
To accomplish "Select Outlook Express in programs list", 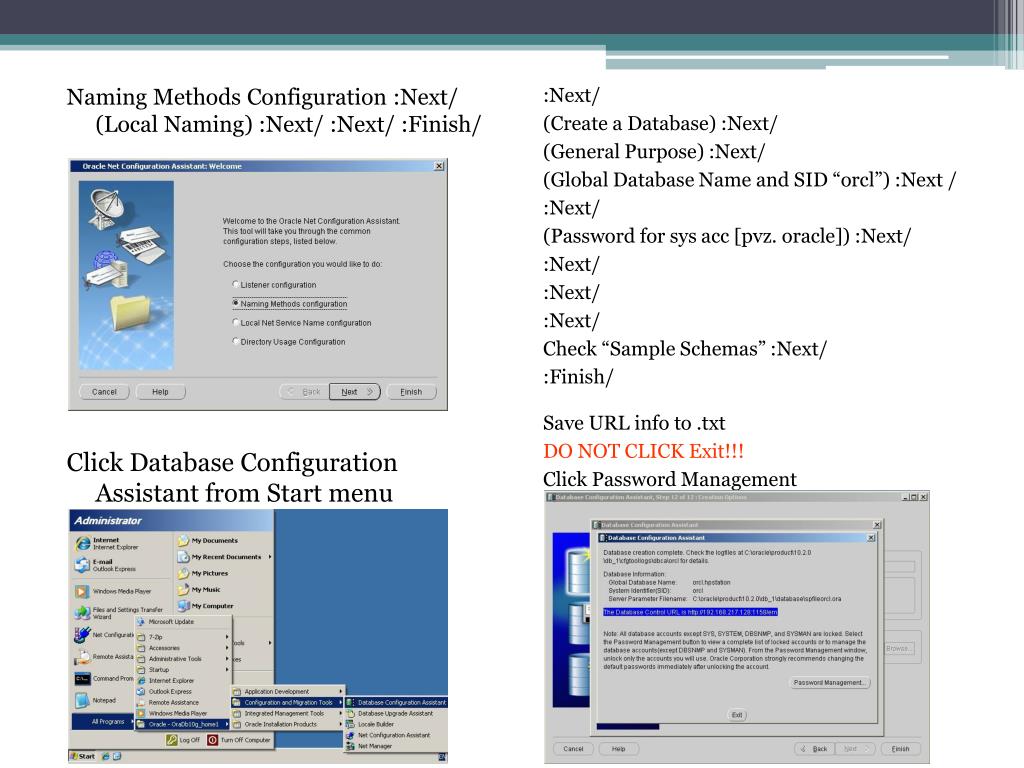I will click(183, 691).
